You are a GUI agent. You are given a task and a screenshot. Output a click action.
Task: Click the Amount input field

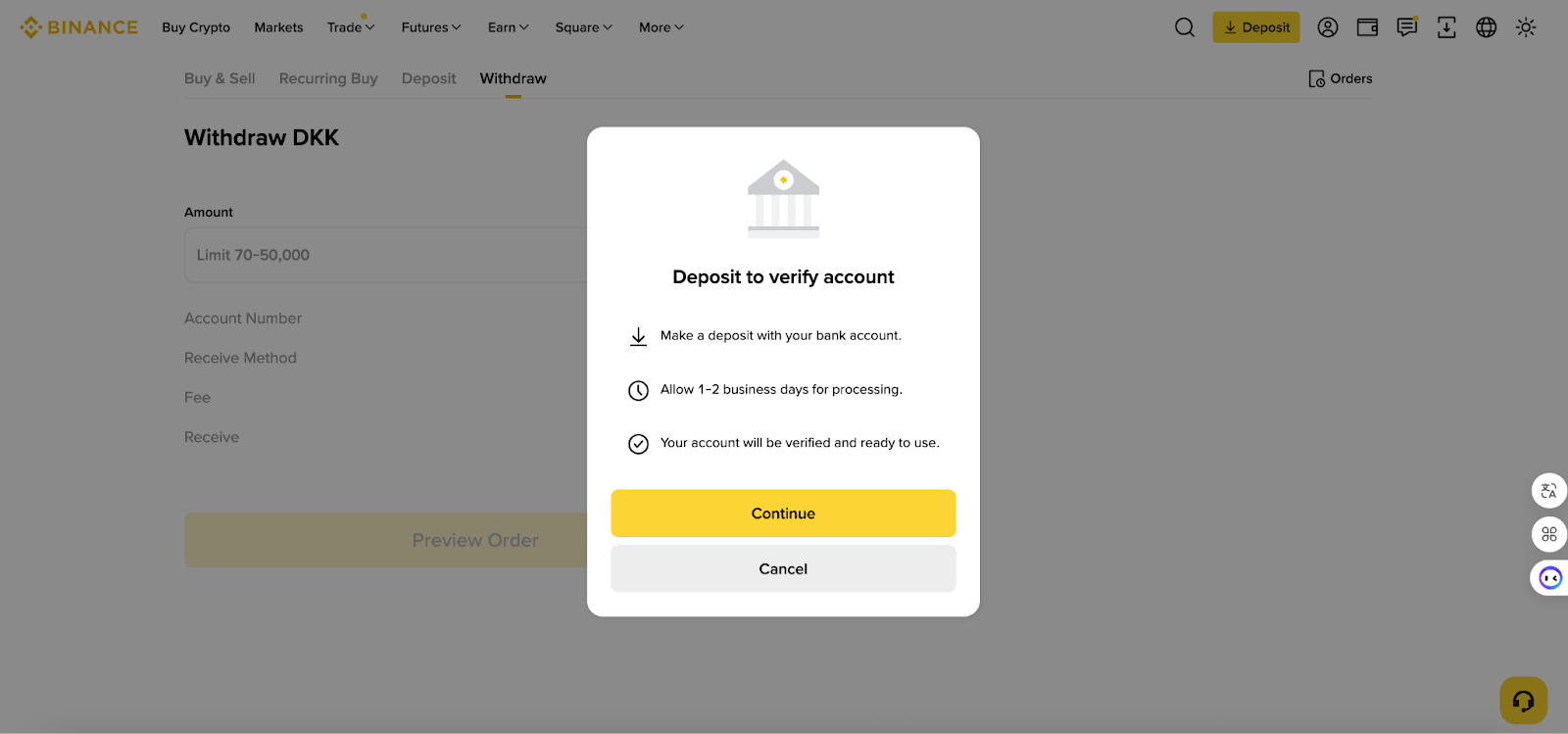(382, 255)
